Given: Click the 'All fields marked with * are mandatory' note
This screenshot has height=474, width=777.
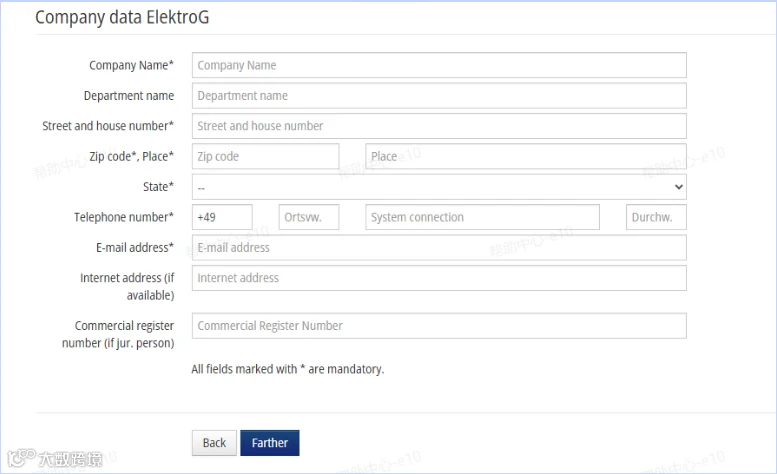Looking at the screenshot, I should pos(287,369).
